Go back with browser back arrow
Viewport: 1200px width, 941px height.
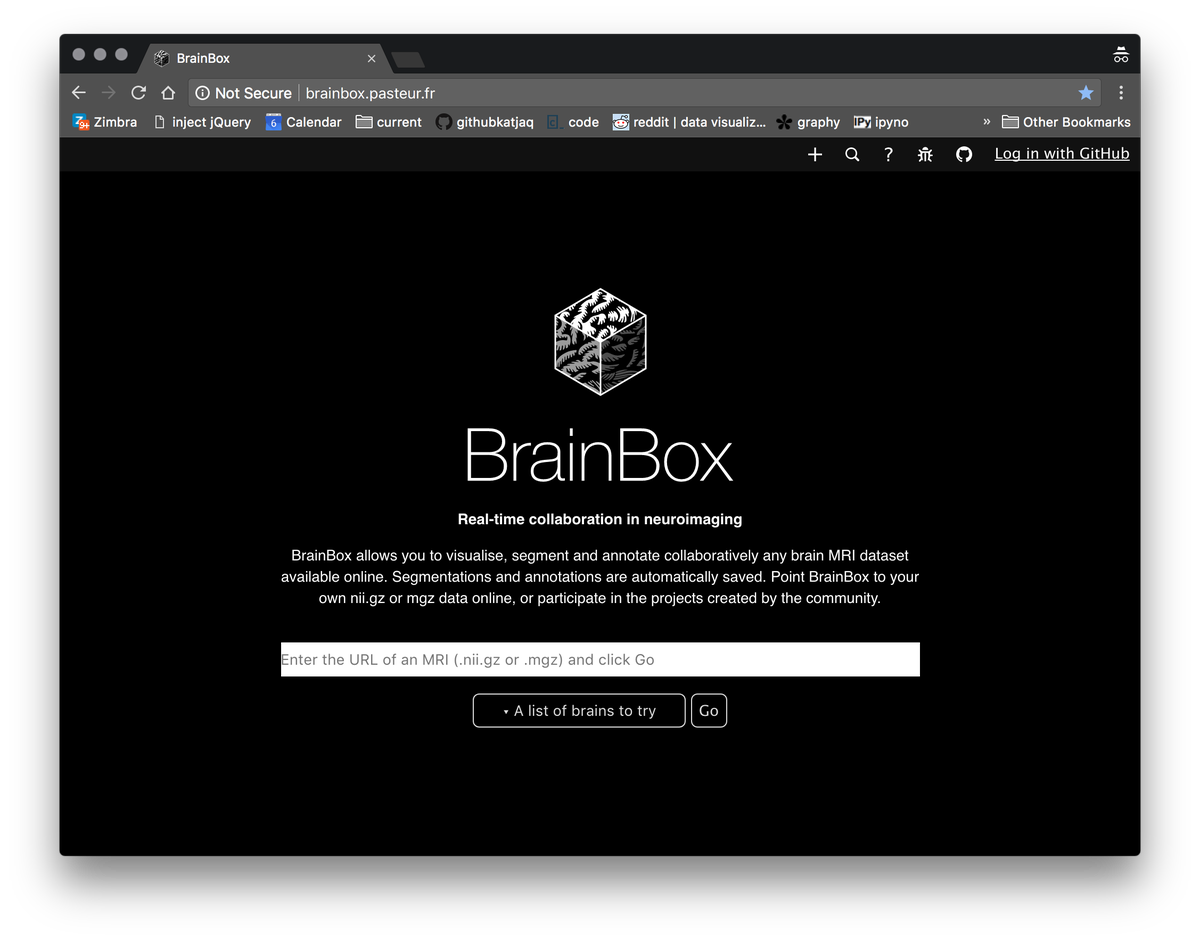tap(79, 93)
